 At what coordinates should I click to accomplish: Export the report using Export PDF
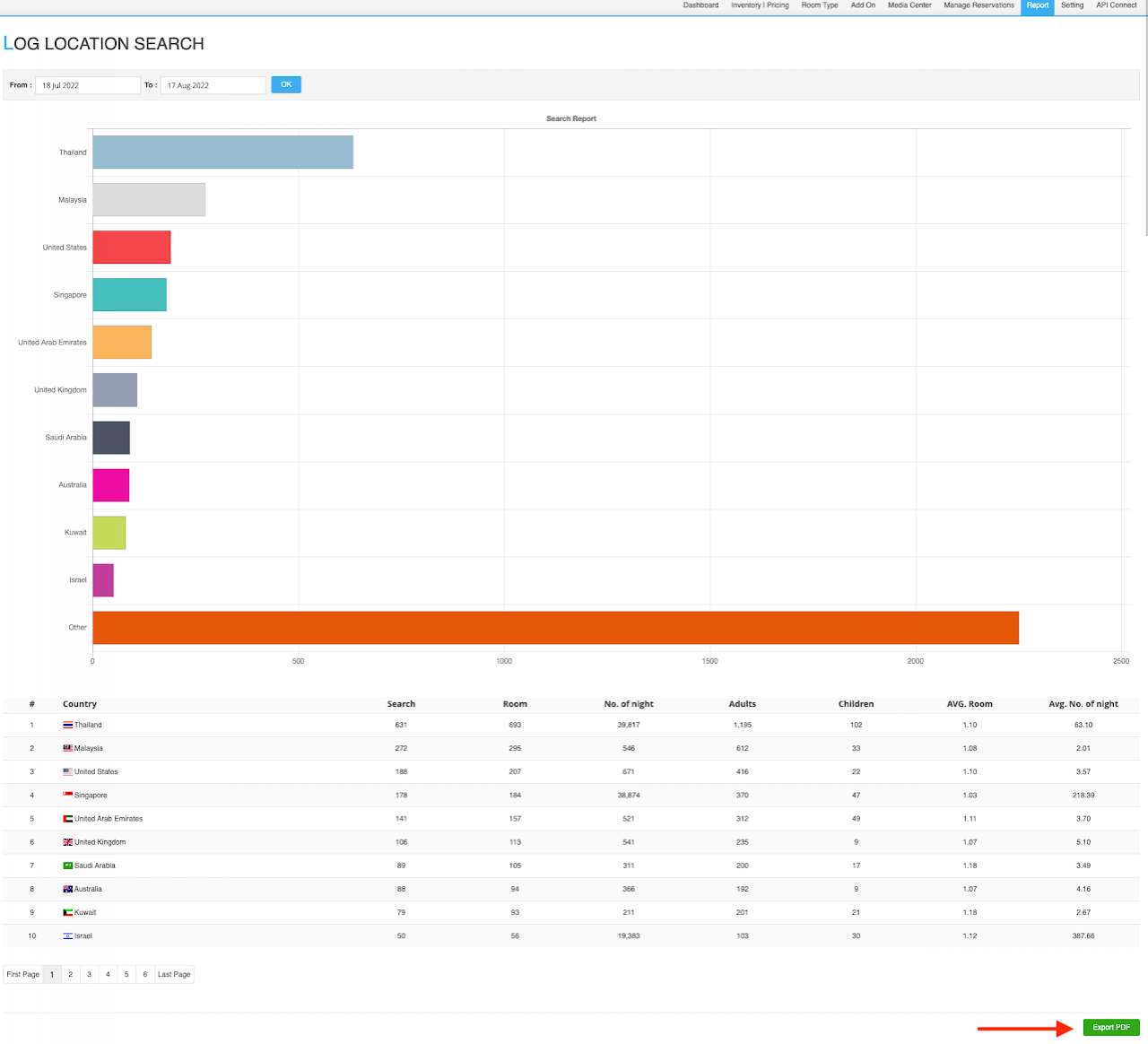(1111, 1027)
